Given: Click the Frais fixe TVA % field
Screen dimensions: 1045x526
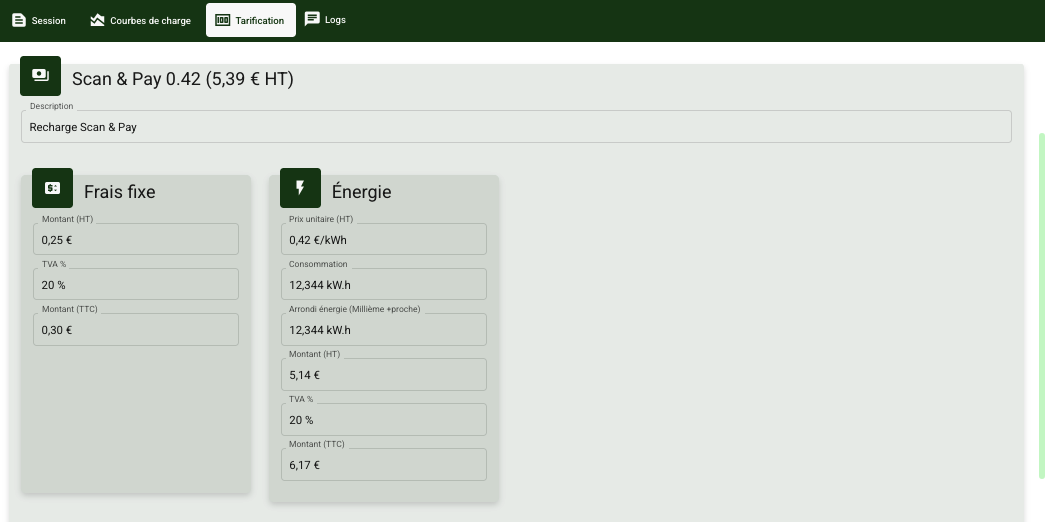Looking at the screenshot, I should (x=136, y=285).
